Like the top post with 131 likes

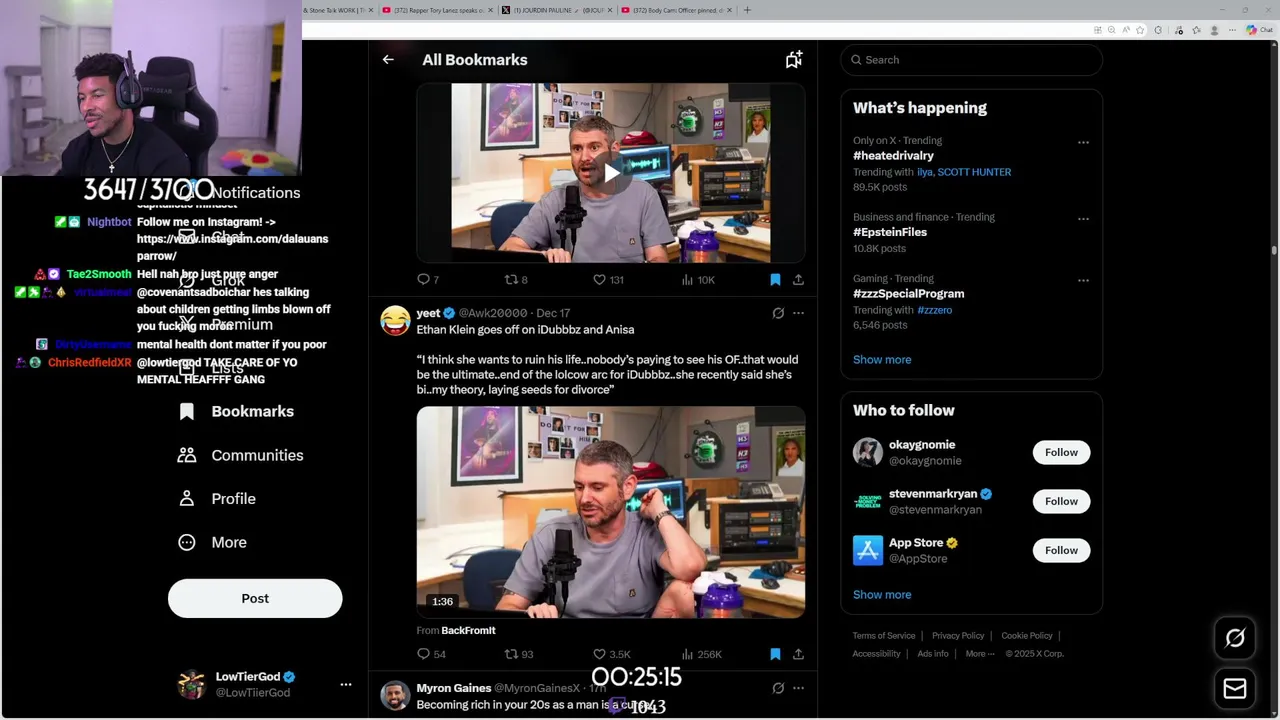click(x=608, y=280)
